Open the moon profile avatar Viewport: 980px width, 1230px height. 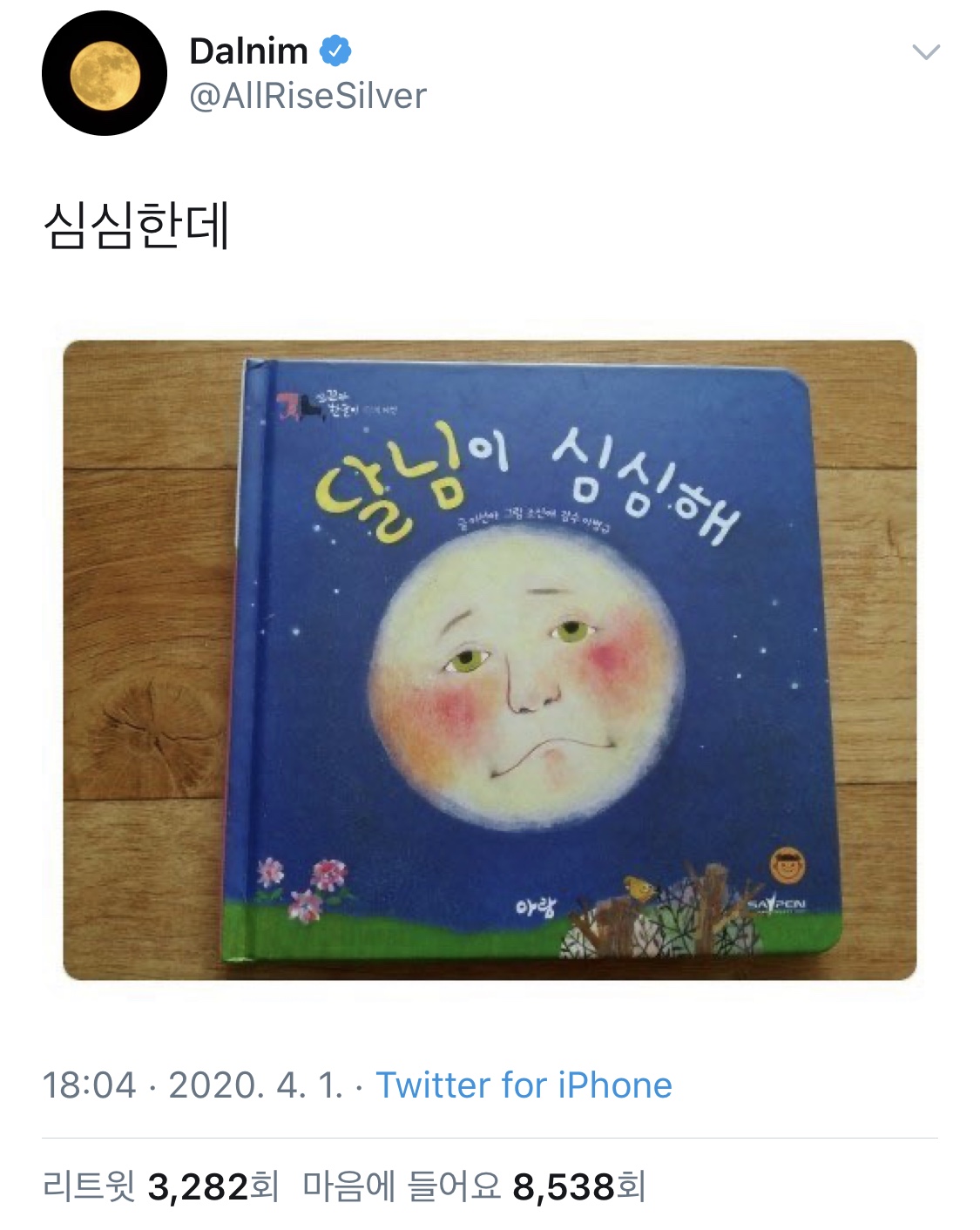pos(105,73)
